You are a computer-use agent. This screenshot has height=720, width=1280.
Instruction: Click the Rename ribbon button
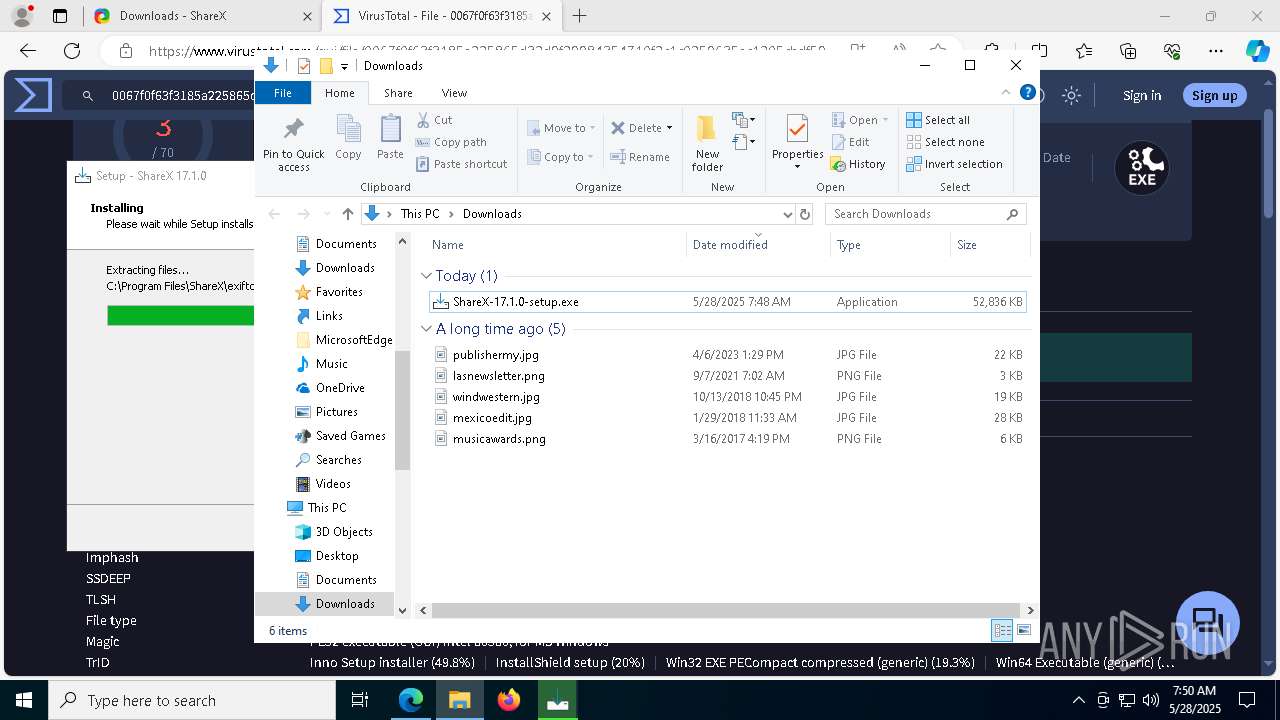[x=640, y=157]
